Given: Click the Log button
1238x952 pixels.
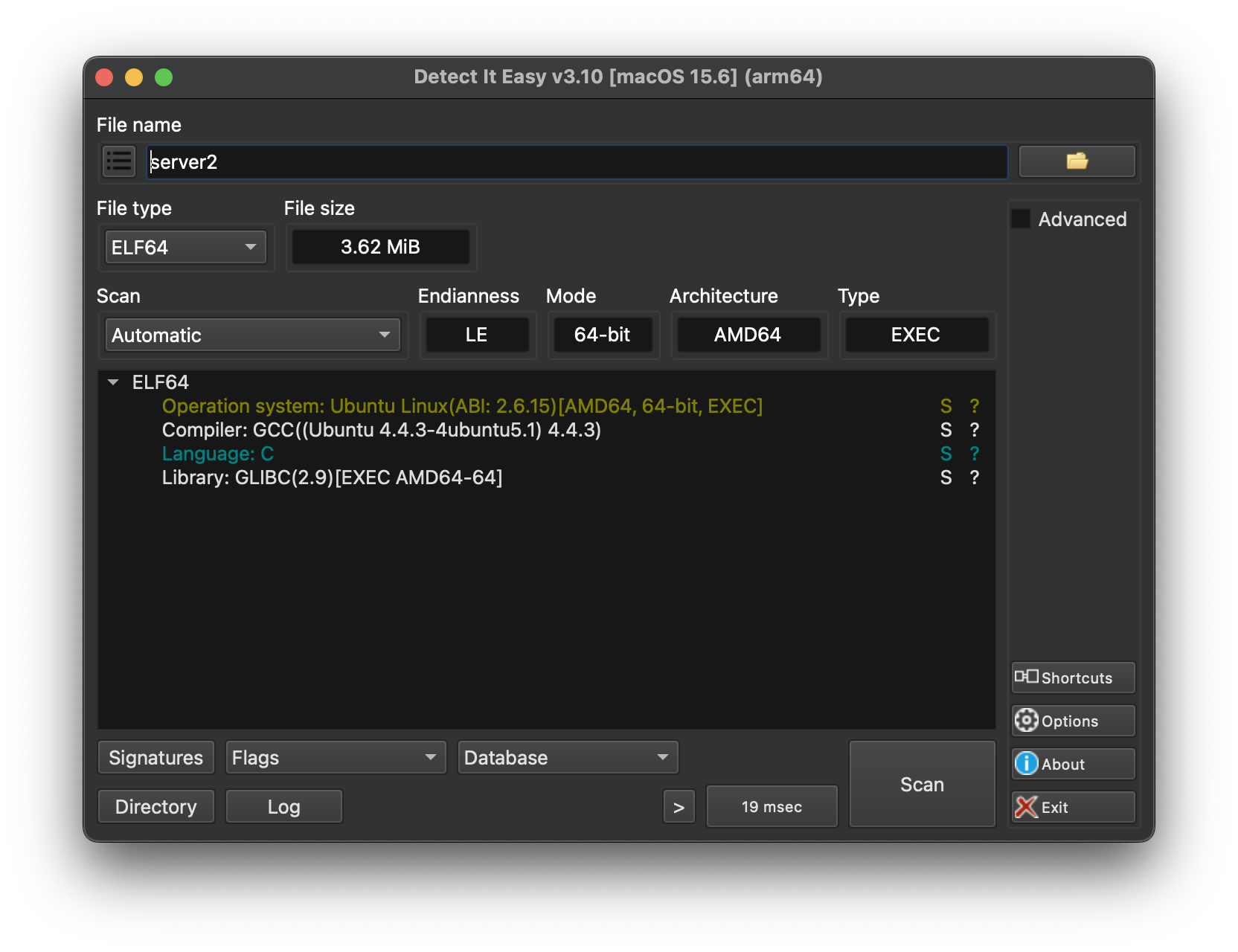Looking at the screenshot, I should point(283,806).
